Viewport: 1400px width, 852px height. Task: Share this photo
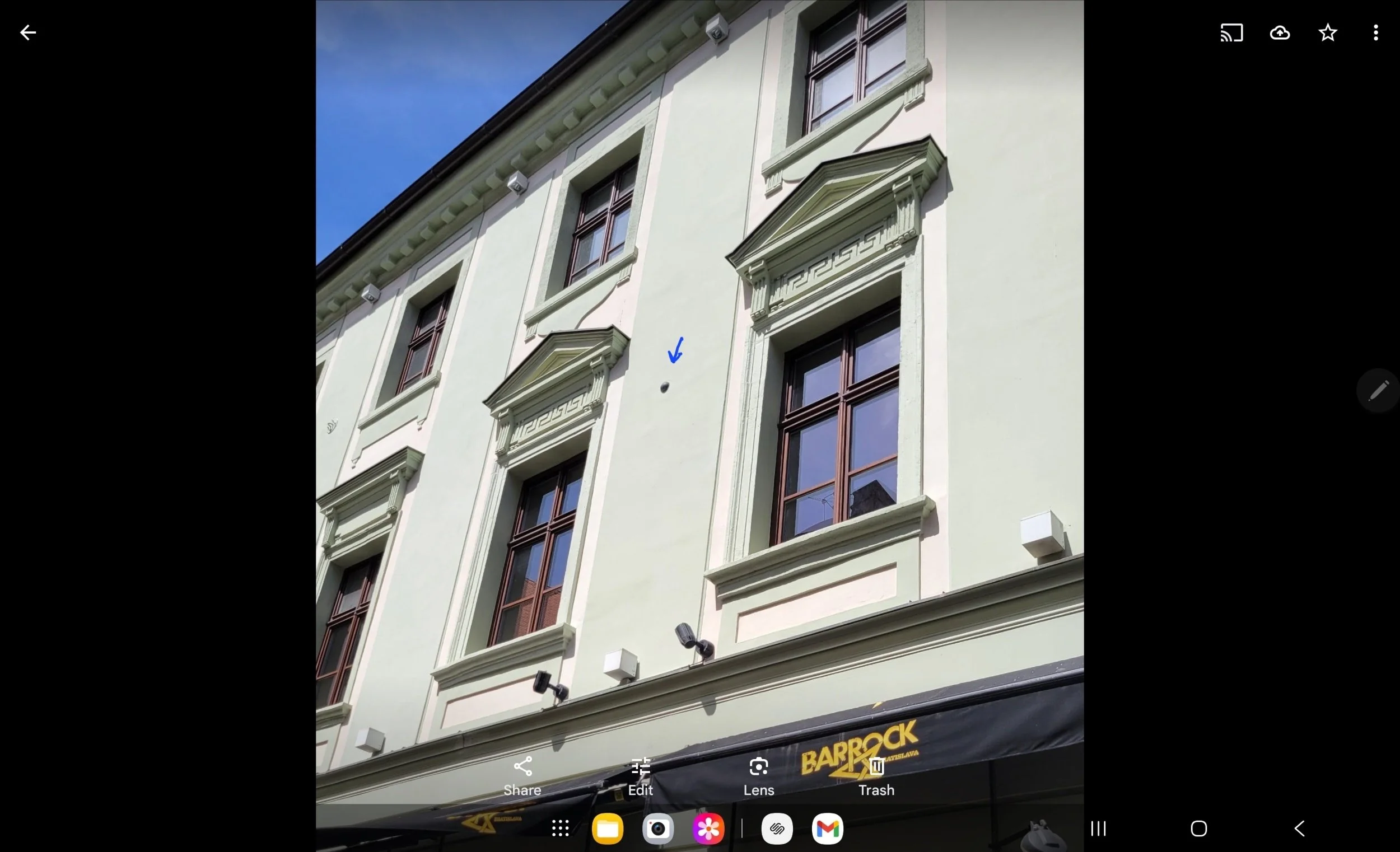(x=522, y=776)
